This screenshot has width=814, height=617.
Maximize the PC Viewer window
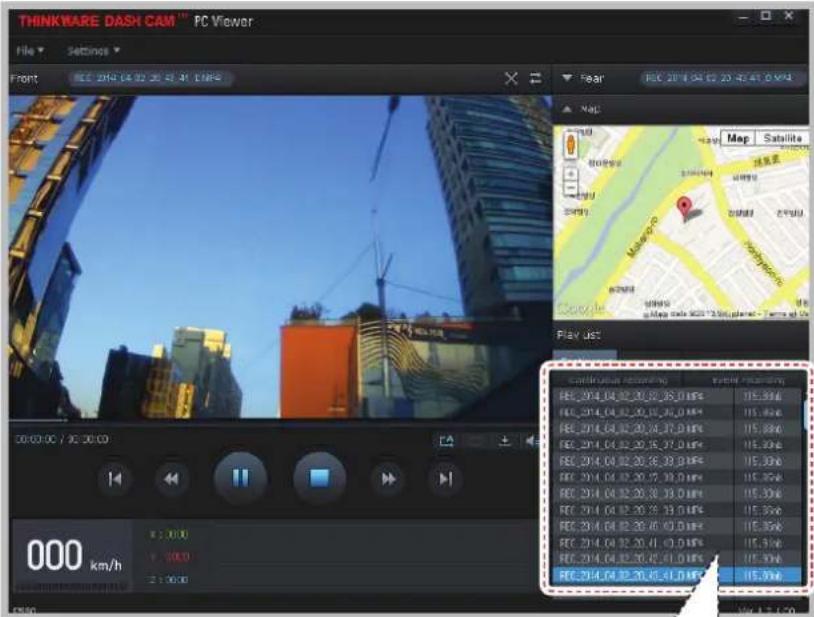[x=766, y=16]
